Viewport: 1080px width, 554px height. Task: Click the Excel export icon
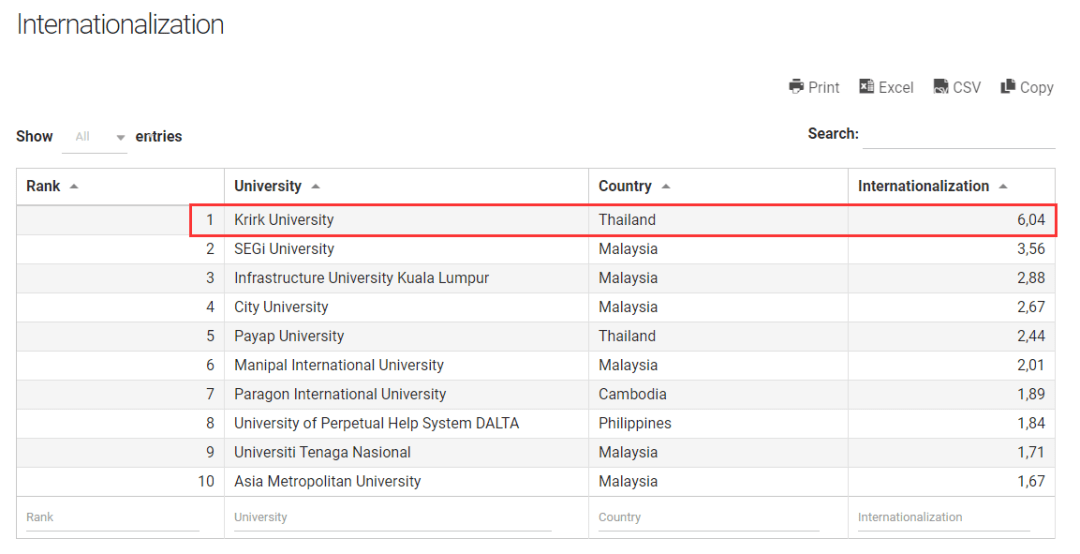pos(867,87)
